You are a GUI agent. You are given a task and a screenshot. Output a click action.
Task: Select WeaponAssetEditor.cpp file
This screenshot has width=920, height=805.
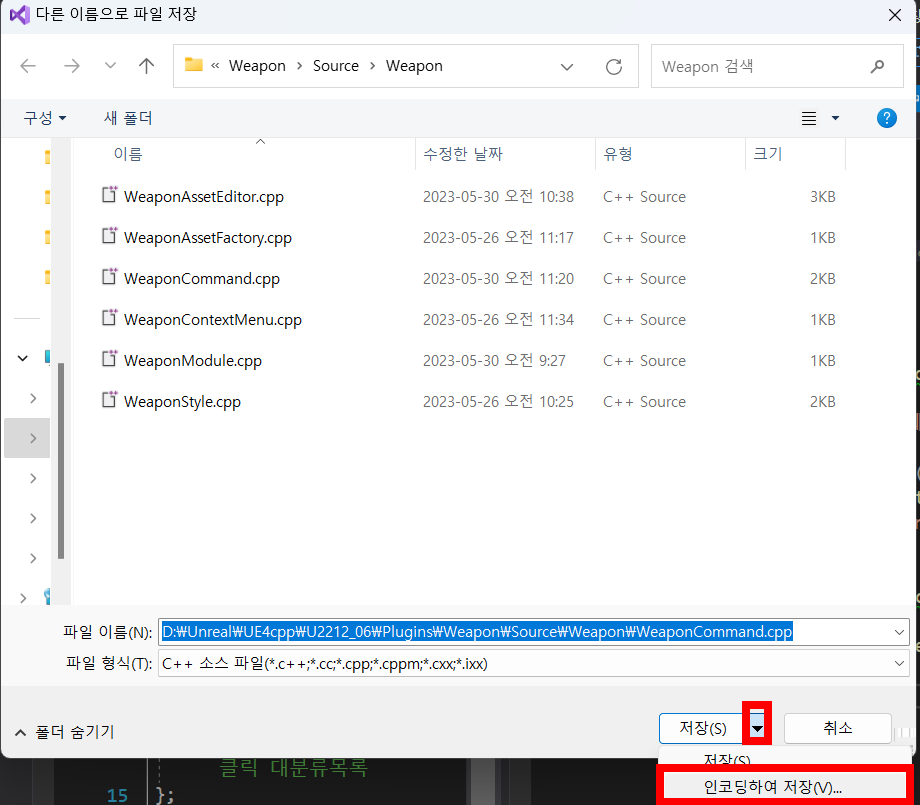(x=204, y=197)
